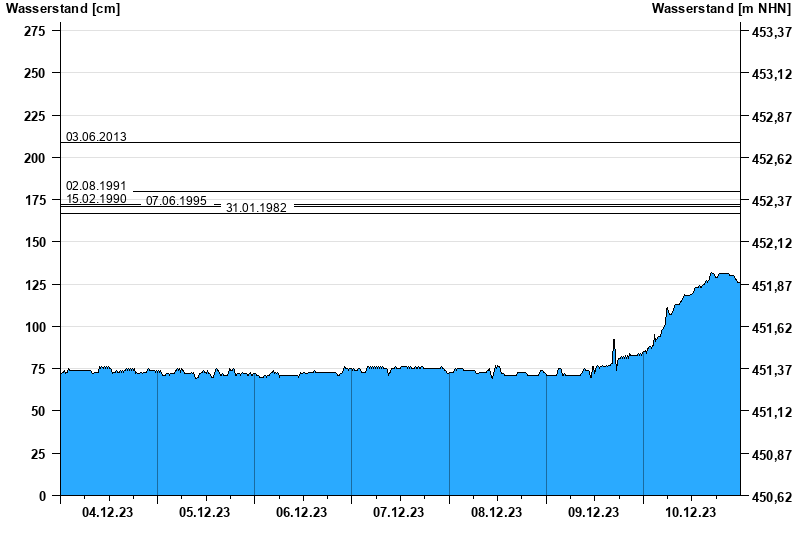The image size is (800, 550).
Task: Click the 06.12.23 axis date
Action: [x=302, y=512]
